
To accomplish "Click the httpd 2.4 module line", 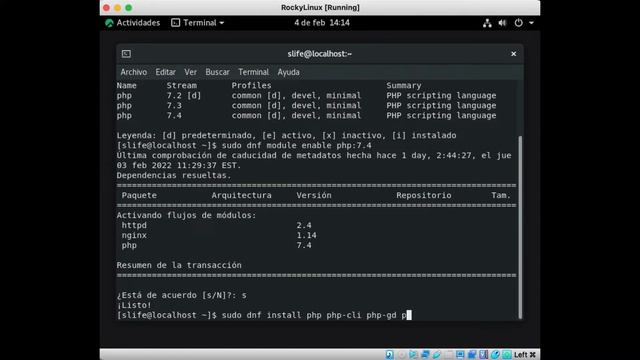I will (216, 225).
